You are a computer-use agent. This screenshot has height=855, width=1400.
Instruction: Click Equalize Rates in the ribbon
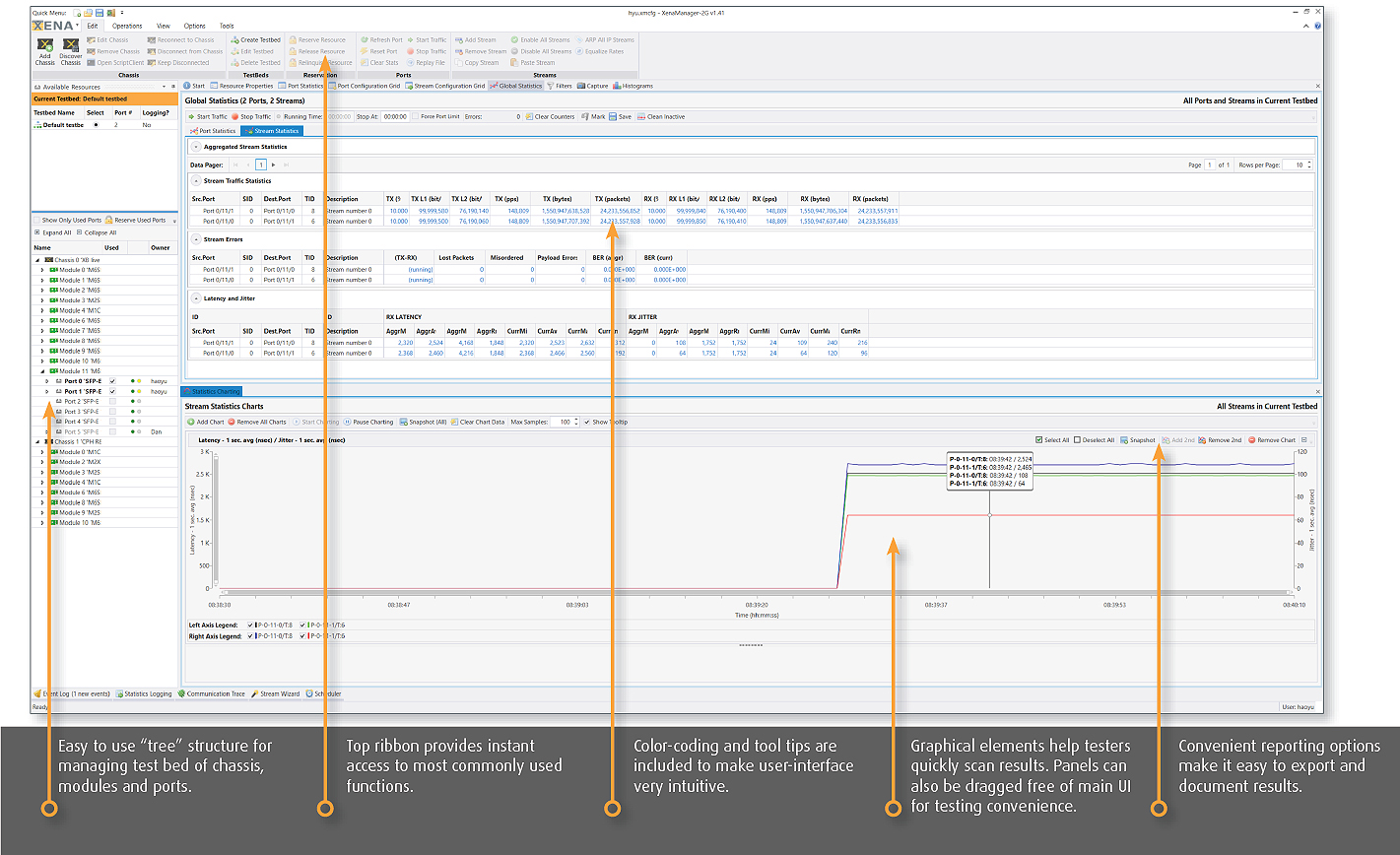pyautogui.click(x=599, y=51)
